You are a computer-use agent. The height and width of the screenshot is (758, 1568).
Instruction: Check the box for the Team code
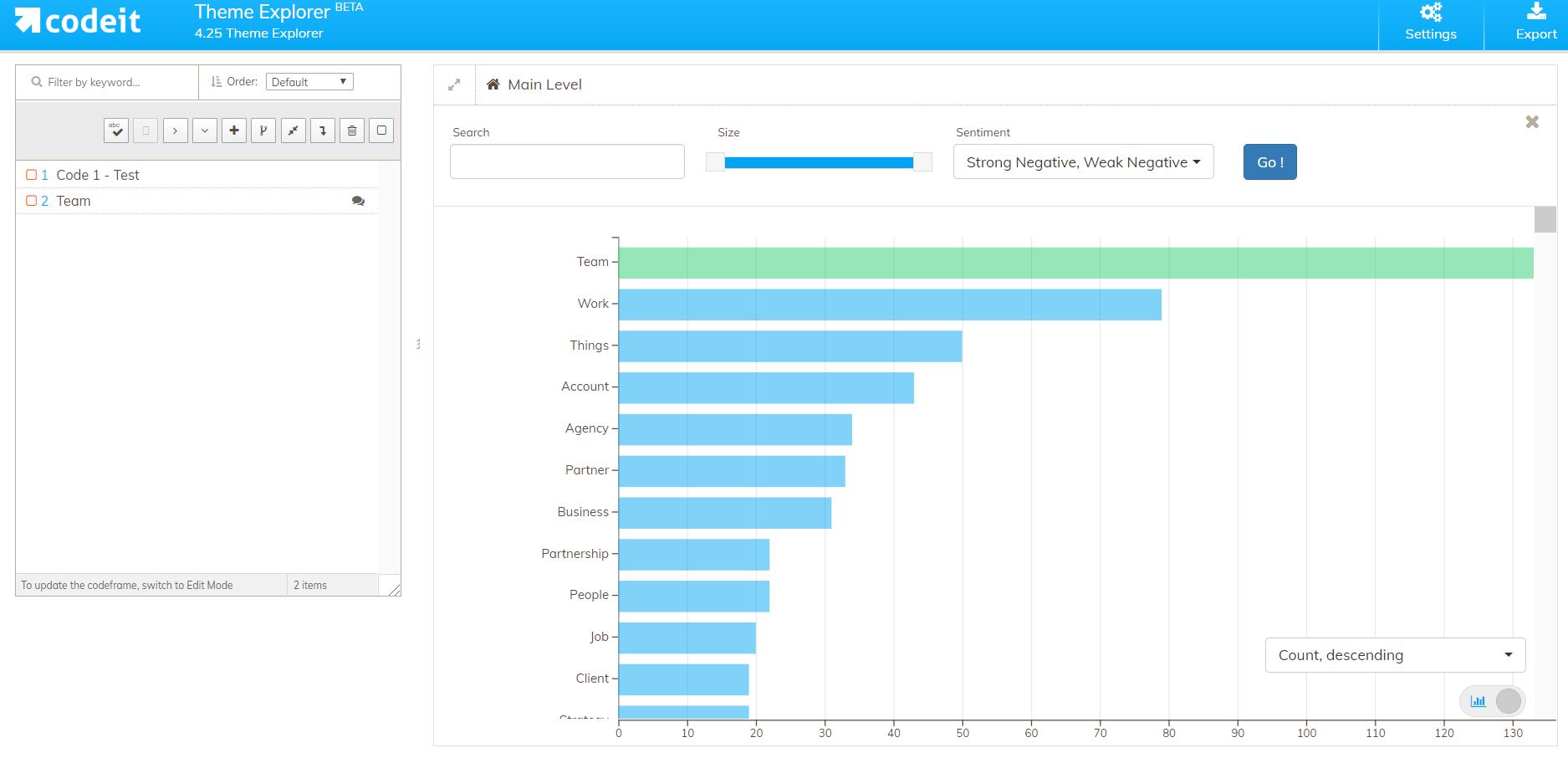click(x=31, y=201)
